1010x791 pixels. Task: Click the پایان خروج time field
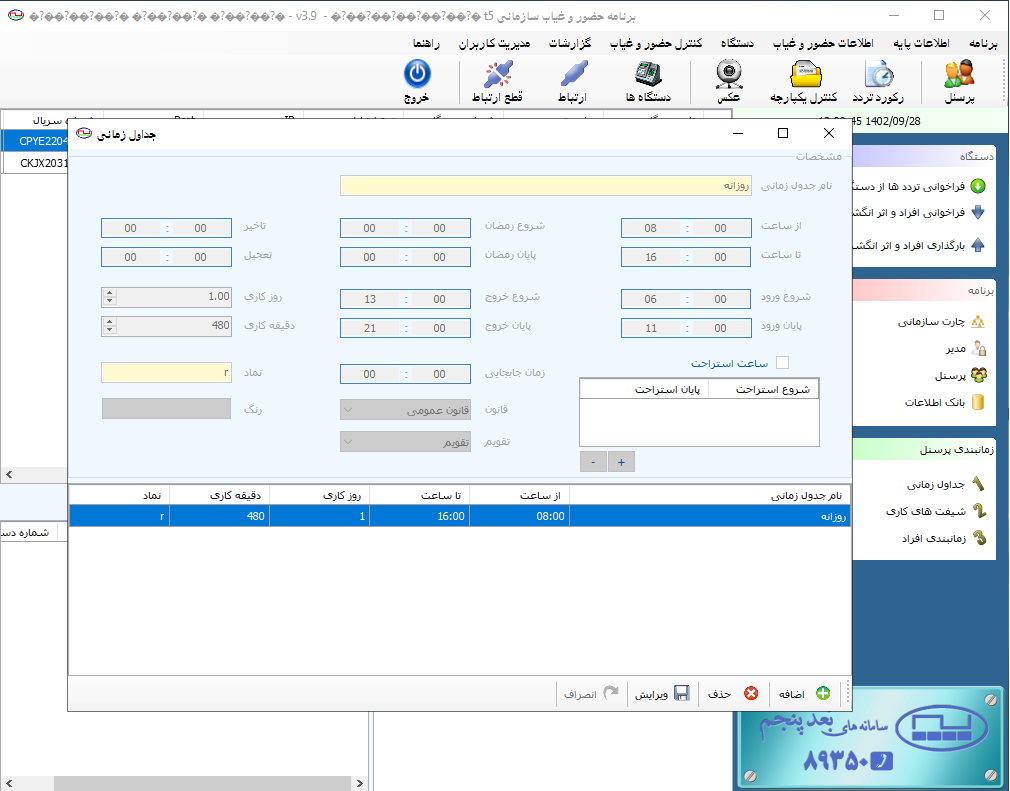pos(405,328)
